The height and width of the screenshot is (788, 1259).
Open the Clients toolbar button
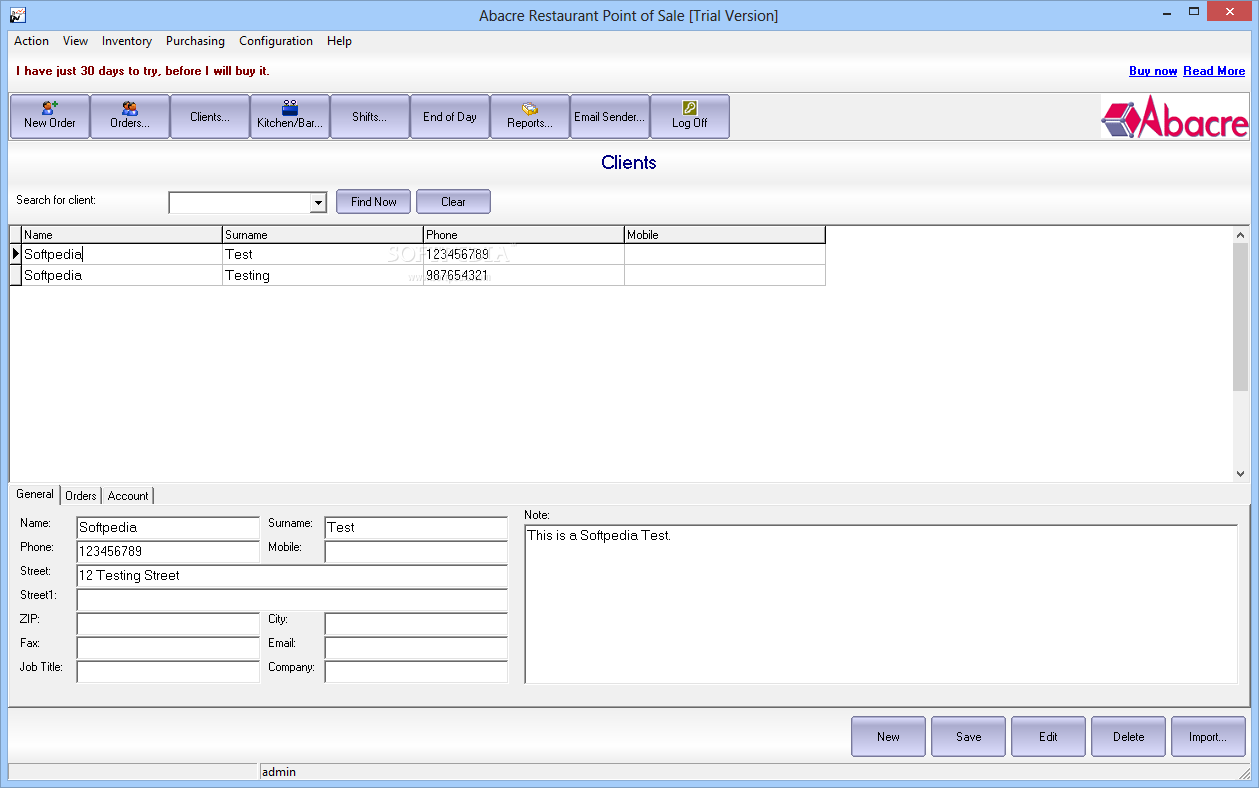click(210, 116)
